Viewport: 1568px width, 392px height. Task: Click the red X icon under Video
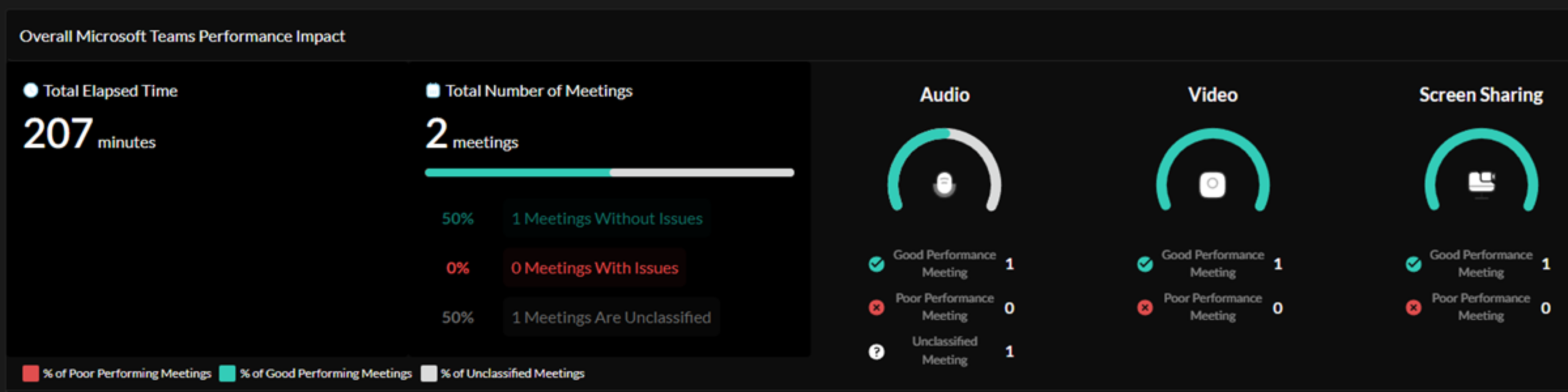click(1145, 308)
